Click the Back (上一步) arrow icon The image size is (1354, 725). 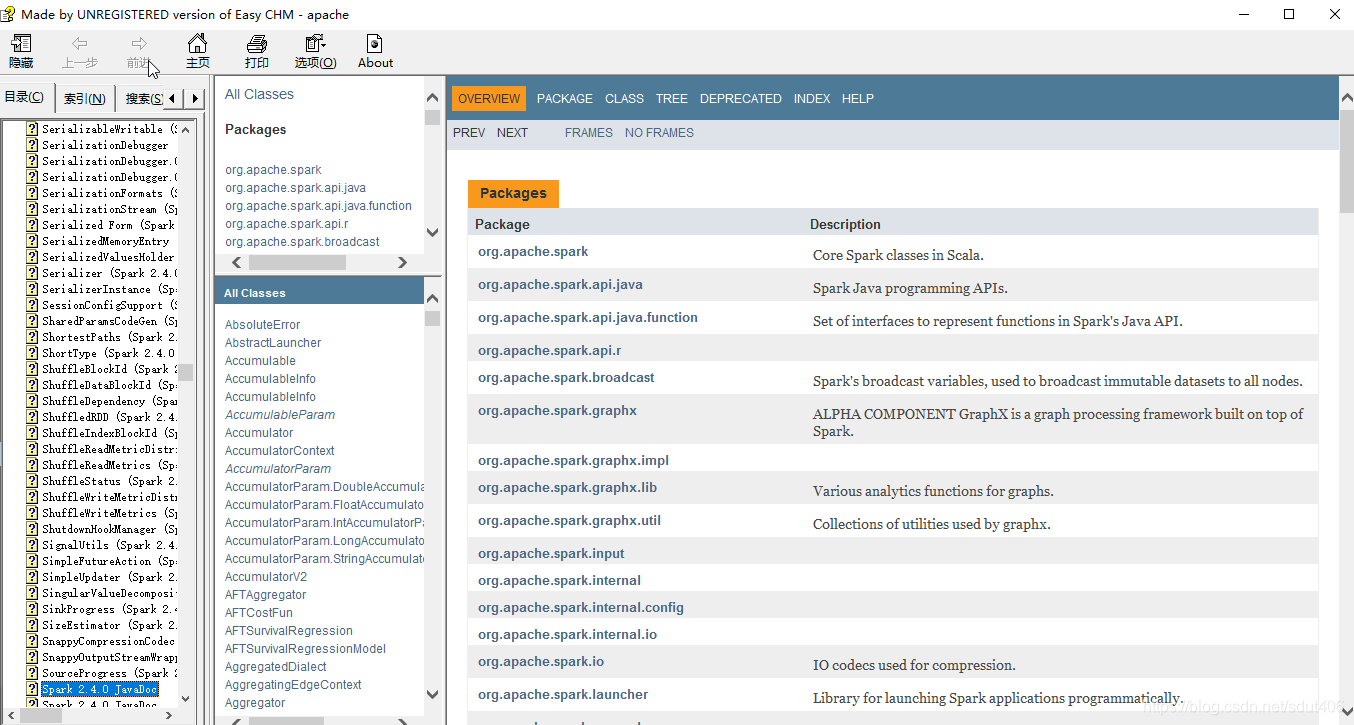(x=80, y=44)
